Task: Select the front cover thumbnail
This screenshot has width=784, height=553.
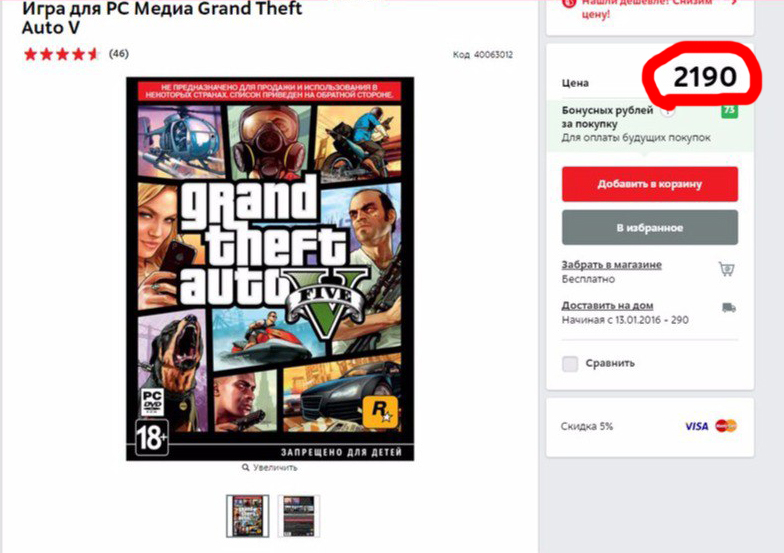Action: click(248, 516)
